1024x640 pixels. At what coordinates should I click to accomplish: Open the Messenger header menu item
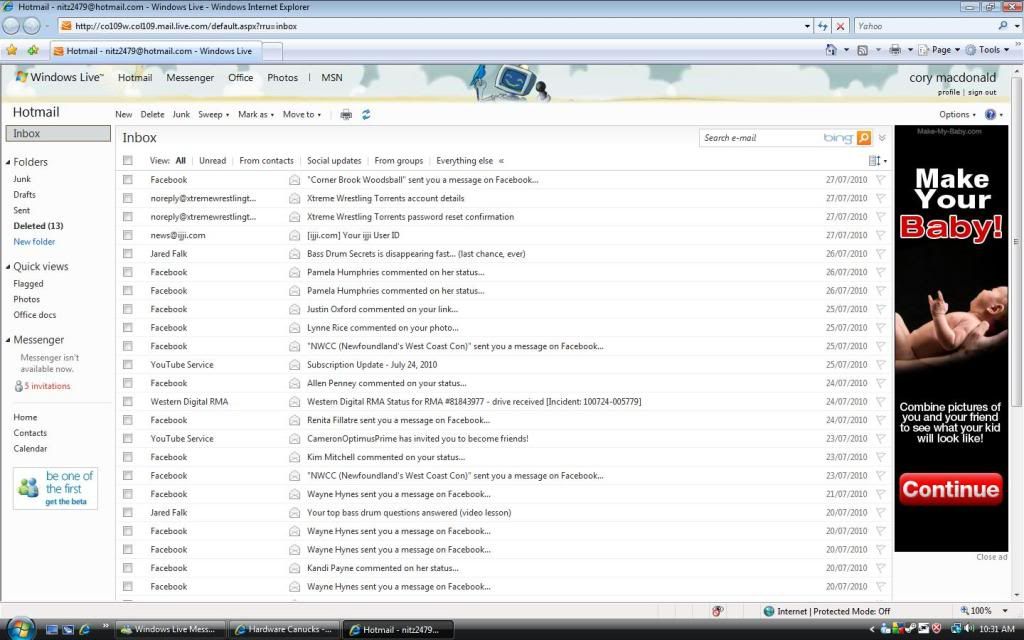tap(190, 78)
